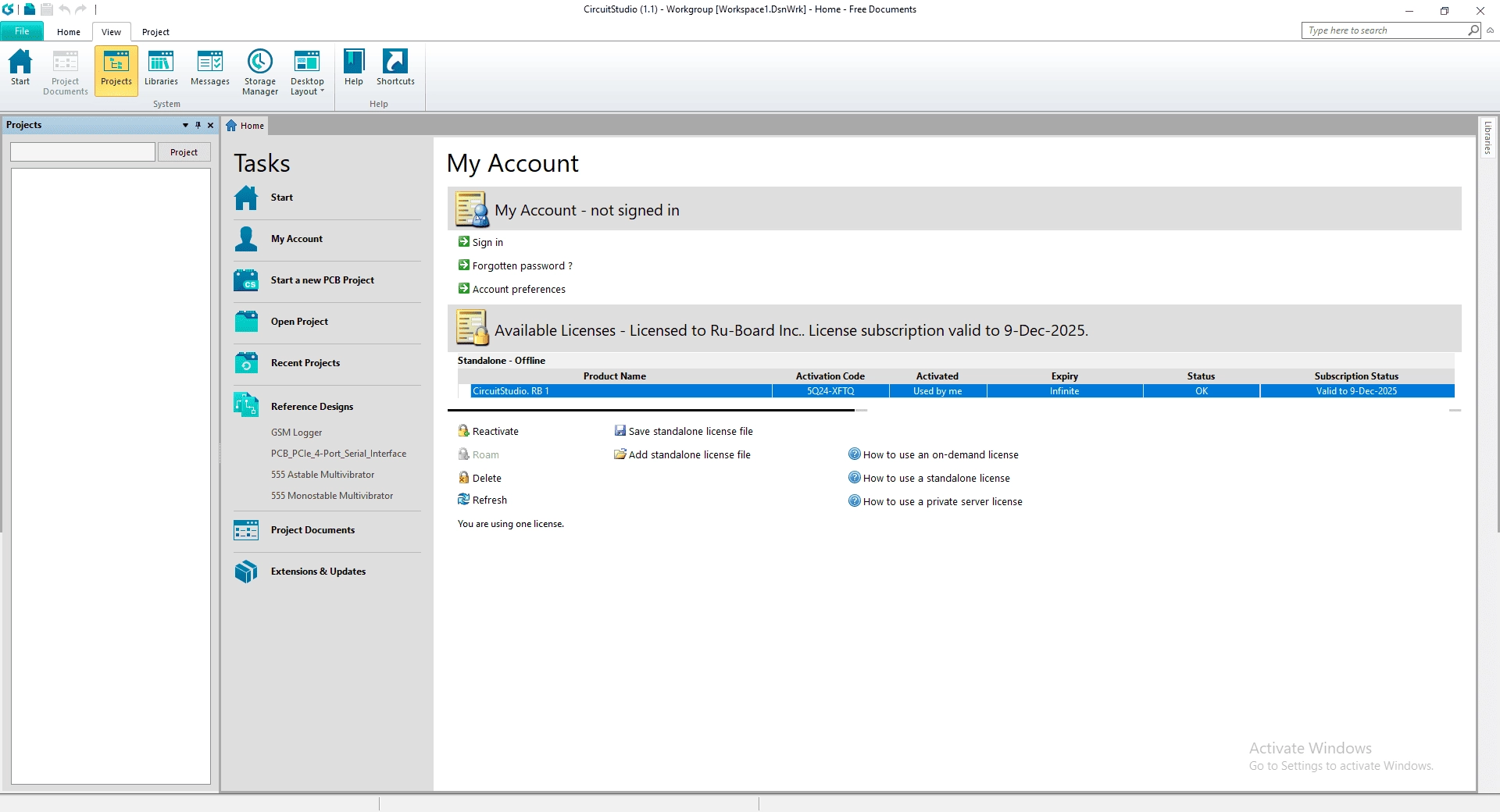
Task: Open Storage Manager from ribbon
Action: [260, 72]
